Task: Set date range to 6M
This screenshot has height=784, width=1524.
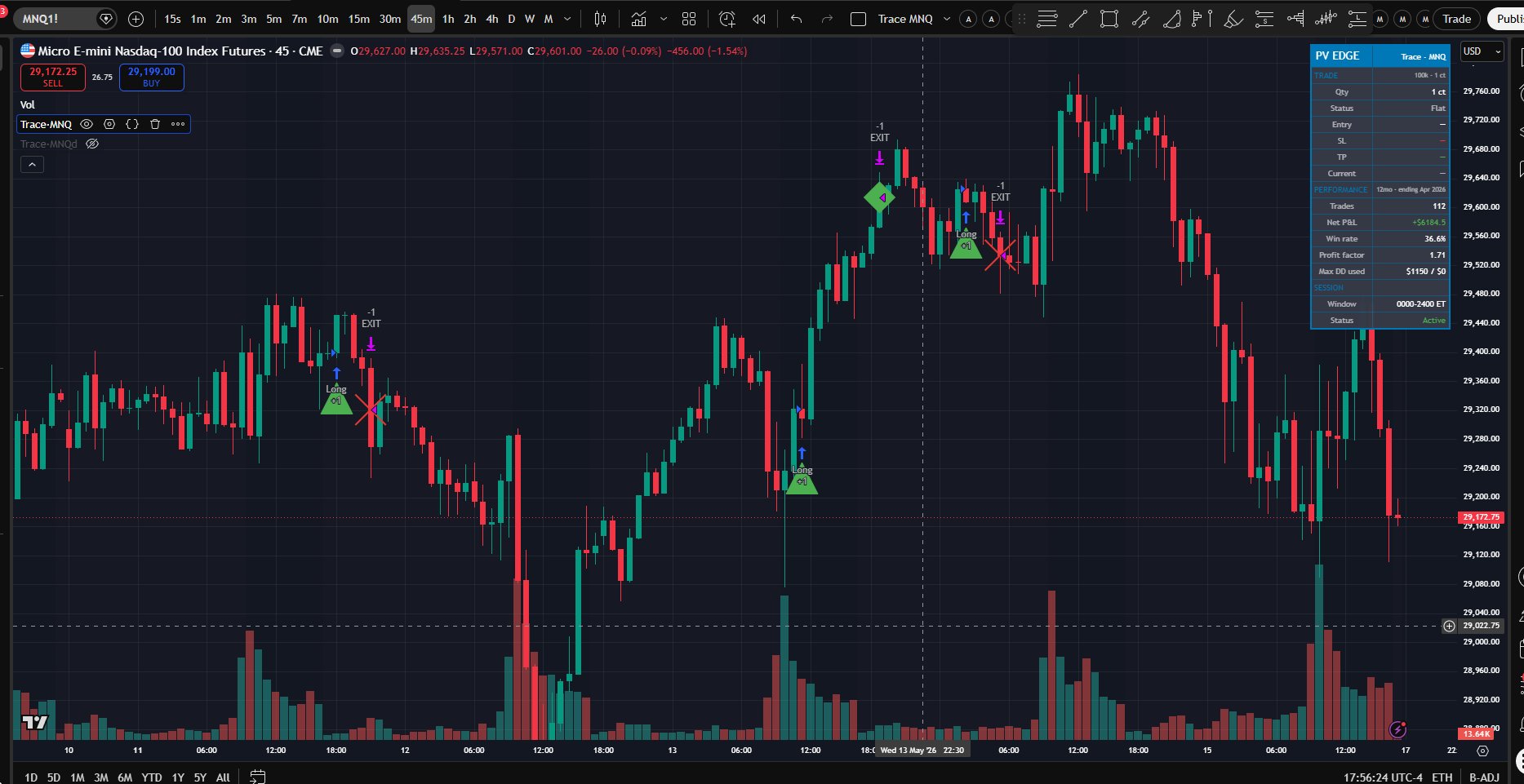Action: (x=125, y=777)
